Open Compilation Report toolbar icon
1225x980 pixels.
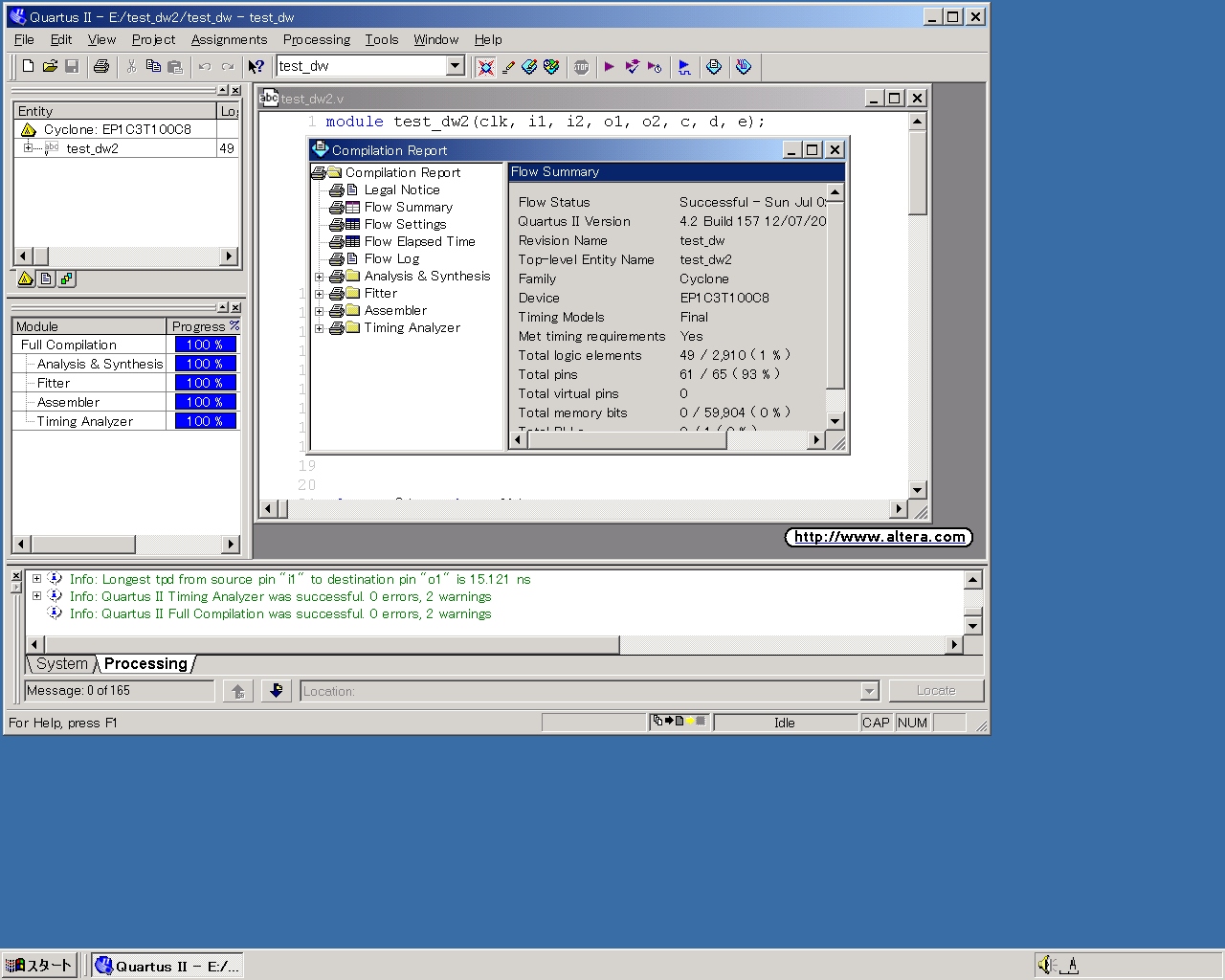[714, 66]
